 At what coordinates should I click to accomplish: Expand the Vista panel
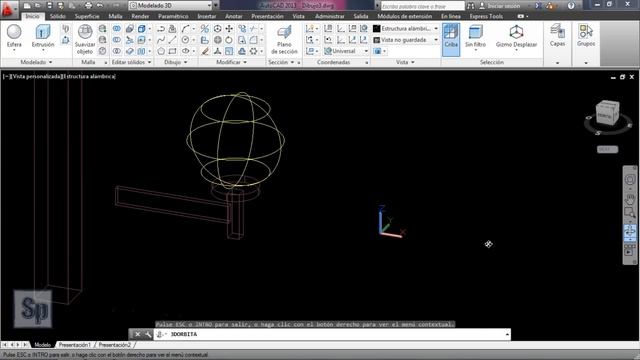[x=405, y=62]
